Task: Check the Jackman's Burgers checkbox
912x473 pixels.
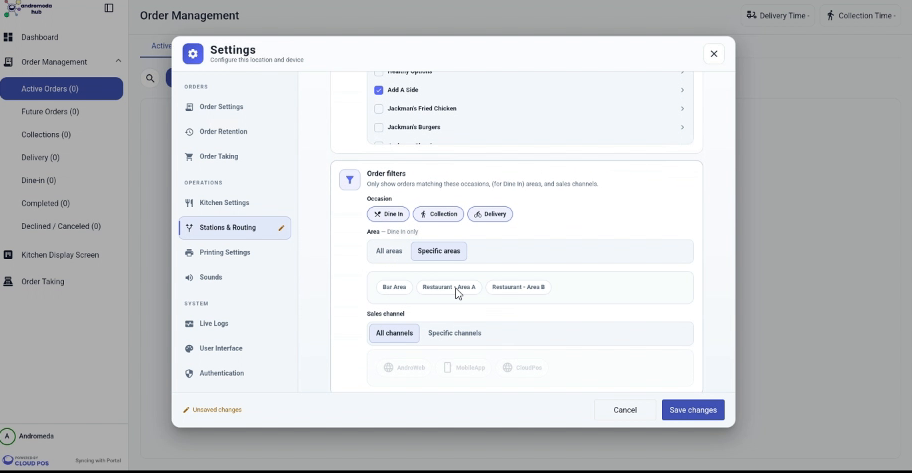Action: tap(379, 127)
